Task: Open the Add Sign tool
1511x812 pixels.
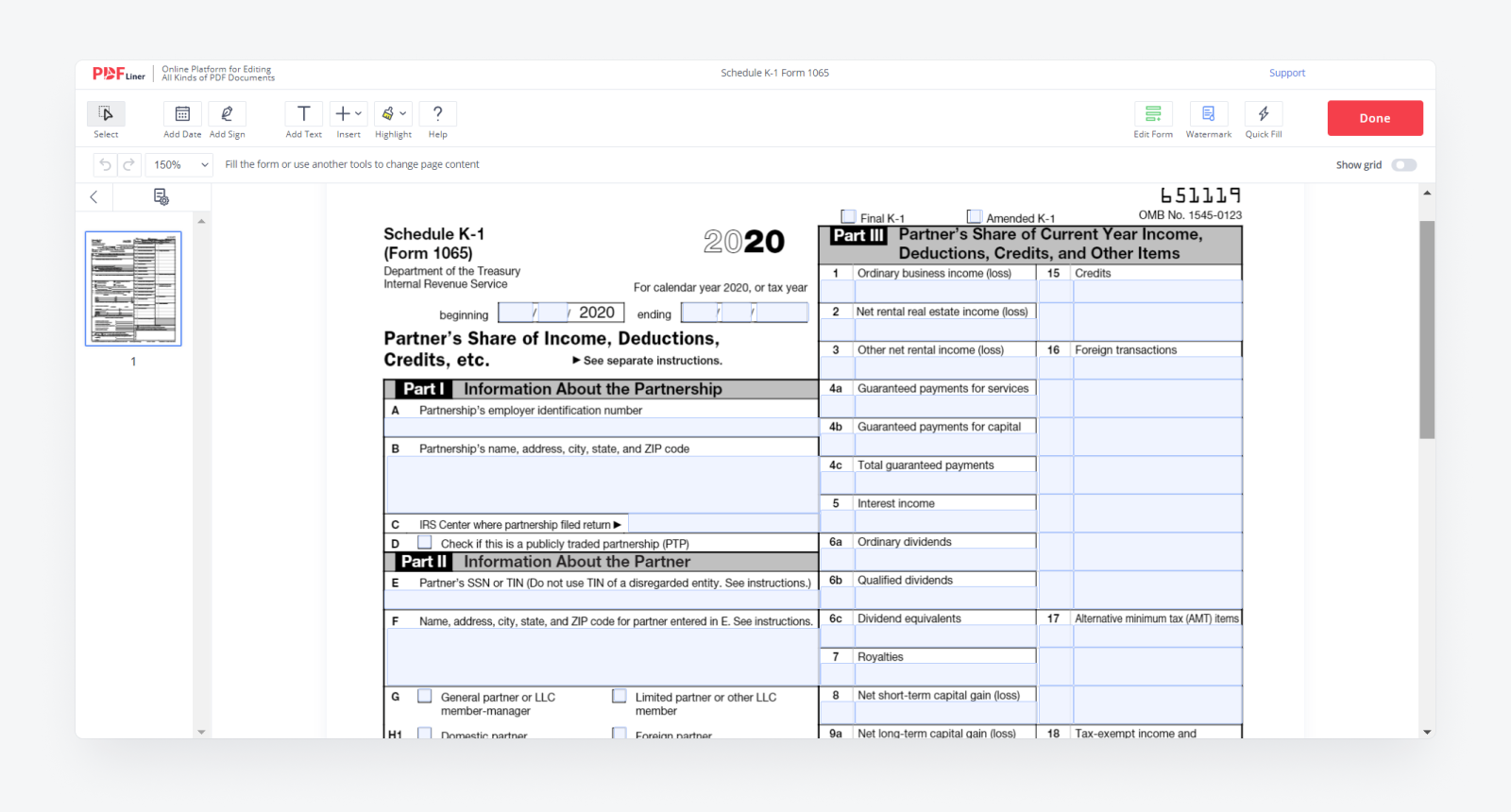Action: point(227,114)
